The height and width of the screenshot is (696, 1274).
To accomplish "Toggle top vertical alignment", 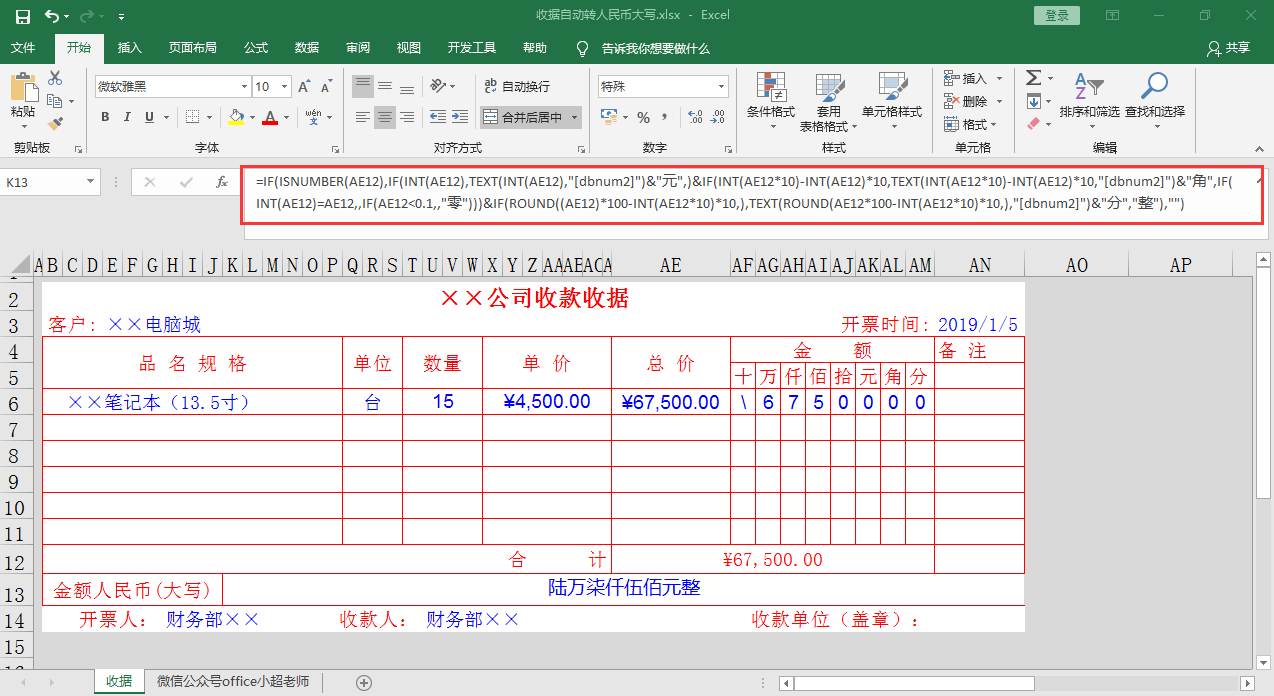I will tap(363, 86).
